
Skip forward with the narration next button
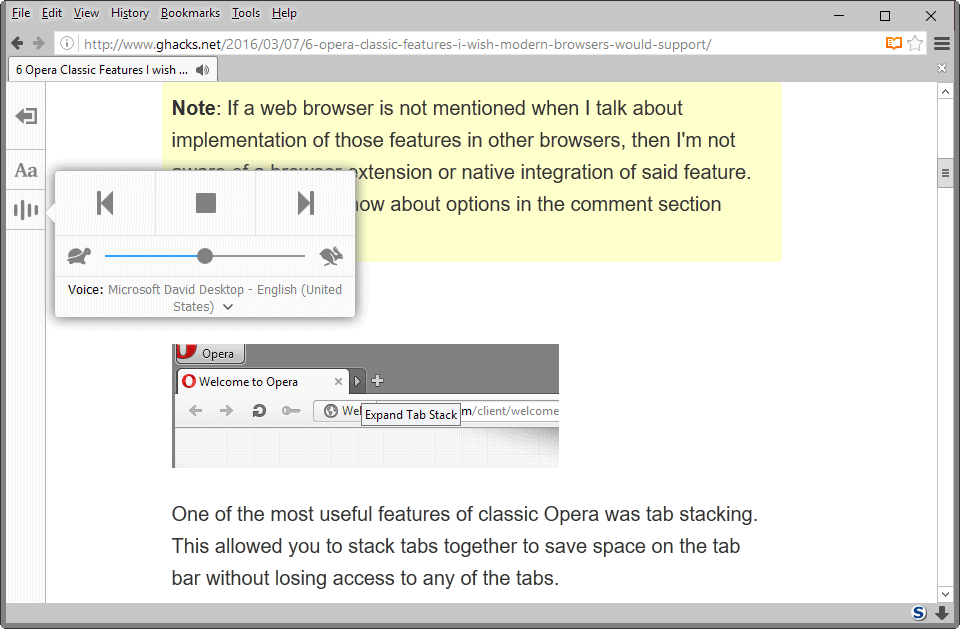click(306, 203)
